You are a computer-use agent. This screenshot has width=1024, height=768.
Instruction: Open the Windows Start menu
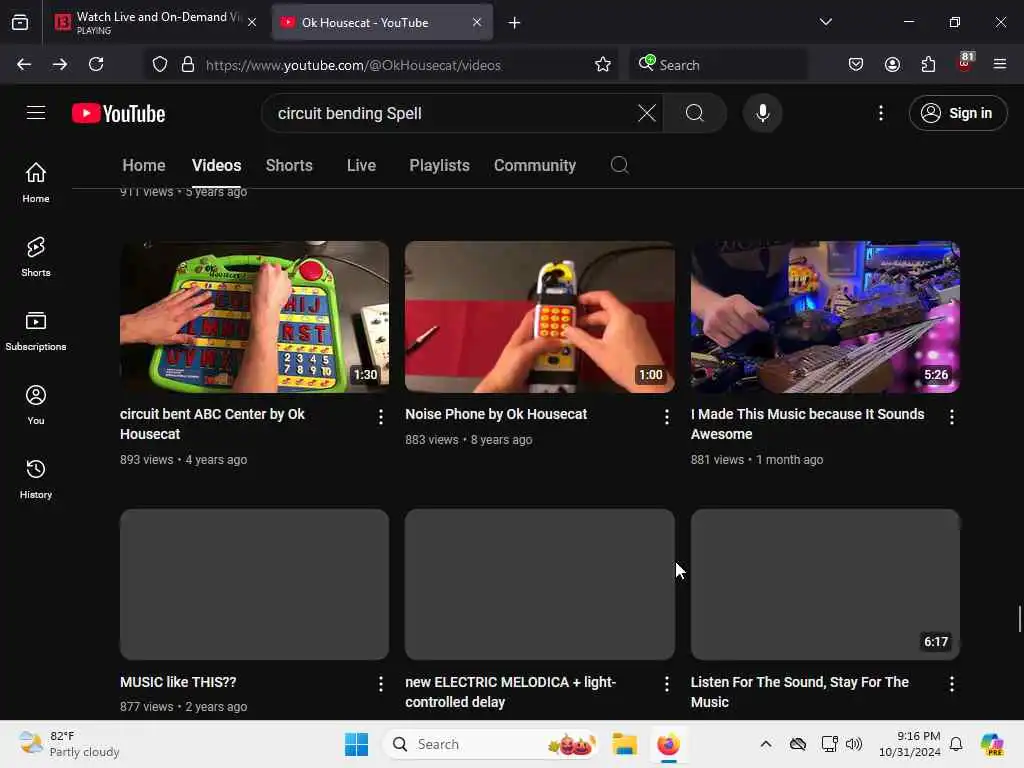(x=356, y=744)
